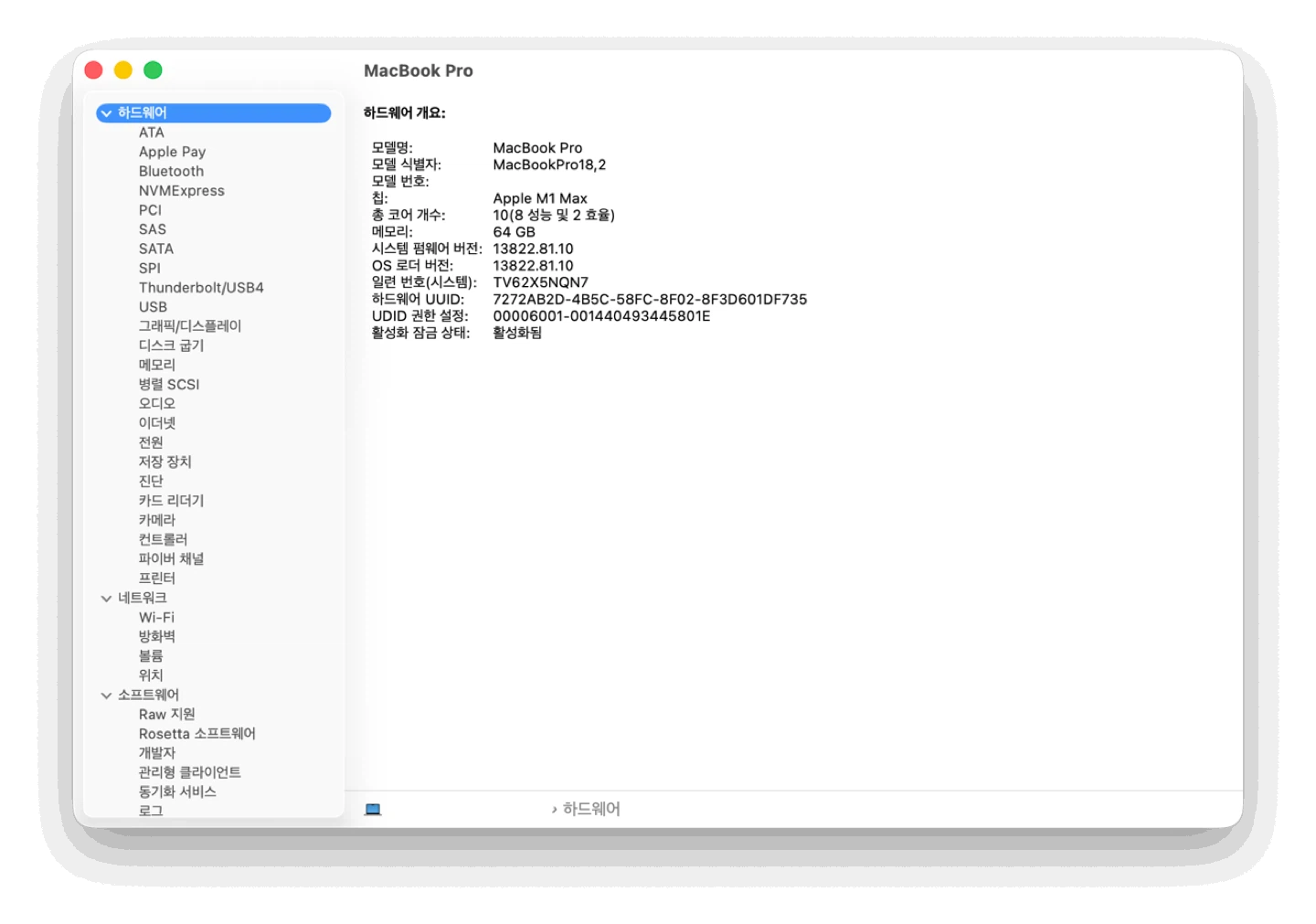Viewport: 1316px width, 924px height.
Task: Collapse the 하드웨어 section chevron
Action: point(106,113)
